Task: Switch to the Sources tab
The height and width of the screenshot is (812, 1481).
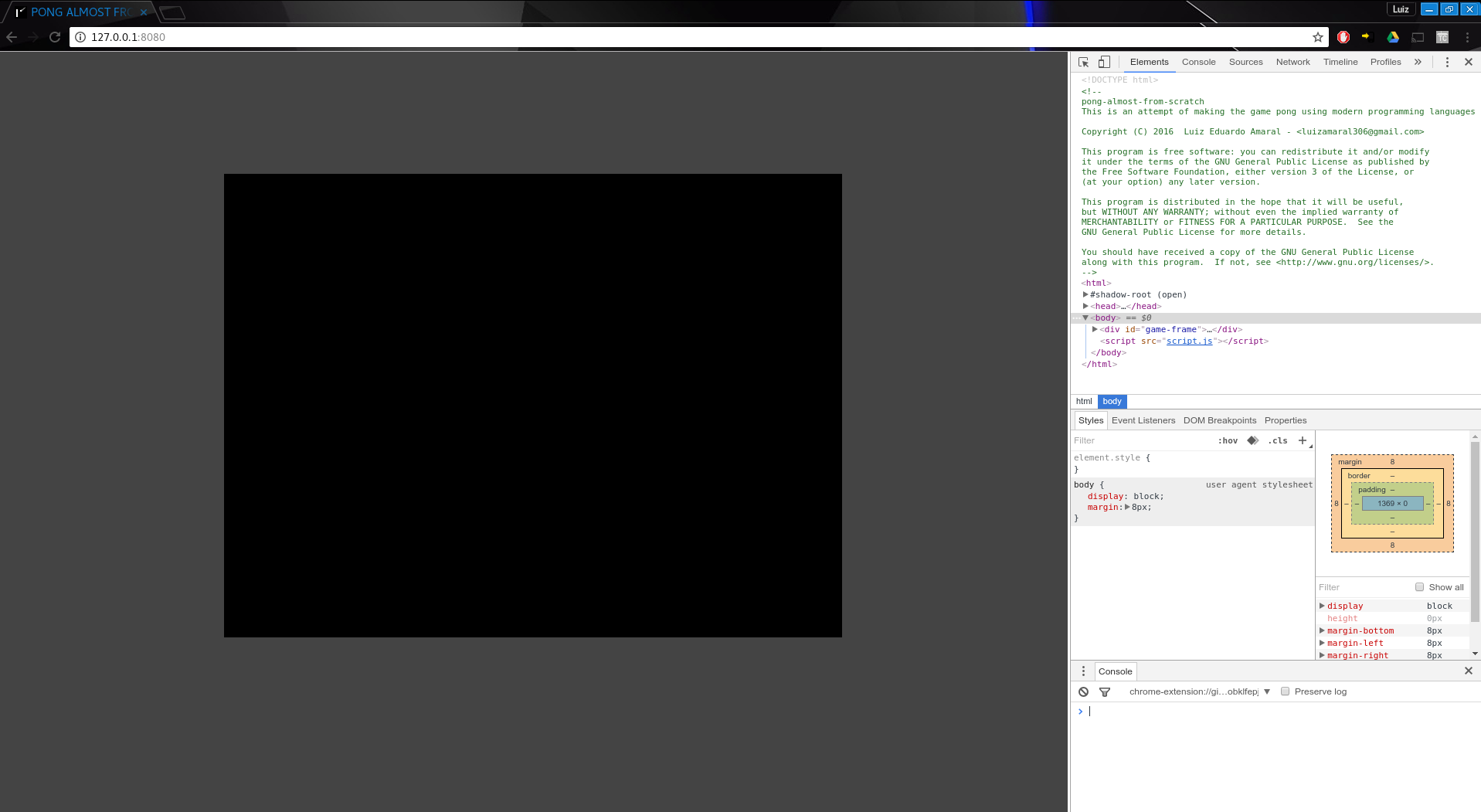Action: coord(1245,62)
